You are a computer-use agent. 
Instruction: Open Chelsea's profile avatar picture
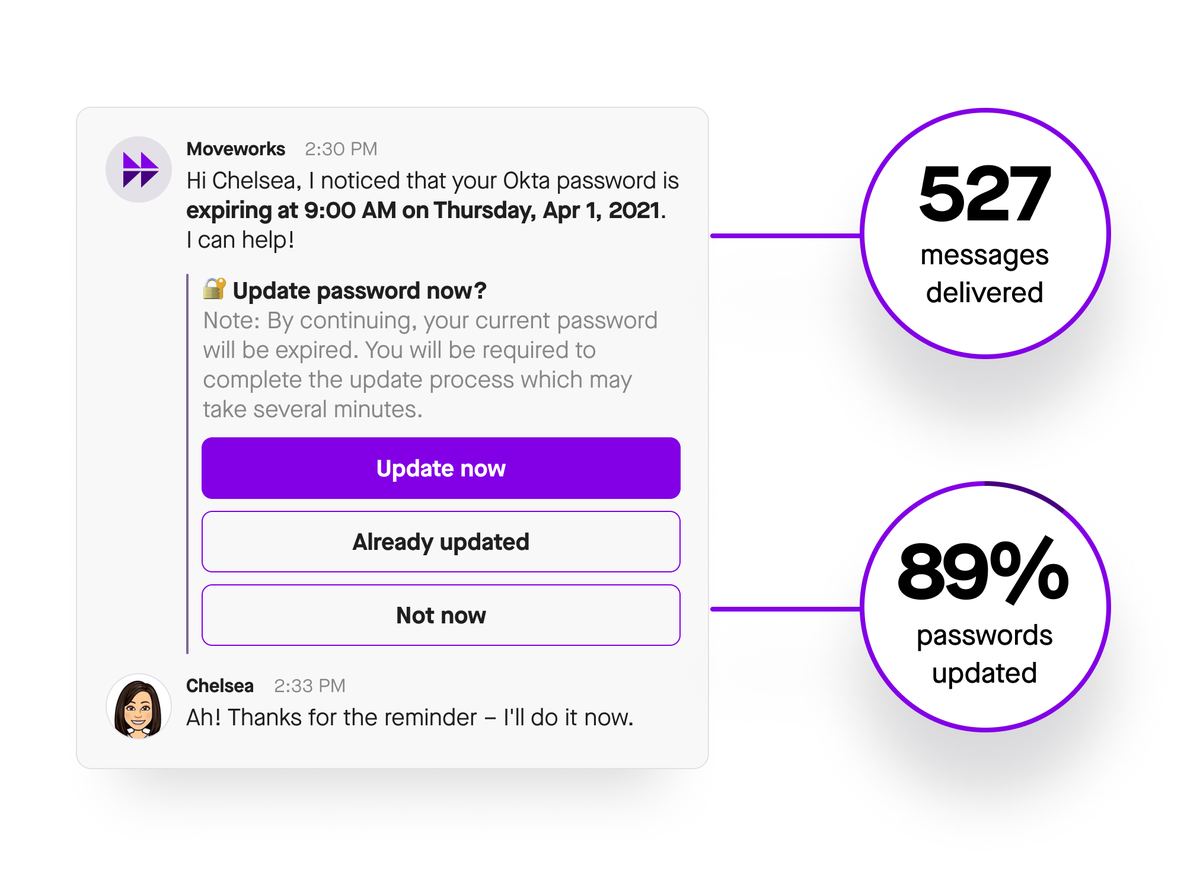coord(139,706)
